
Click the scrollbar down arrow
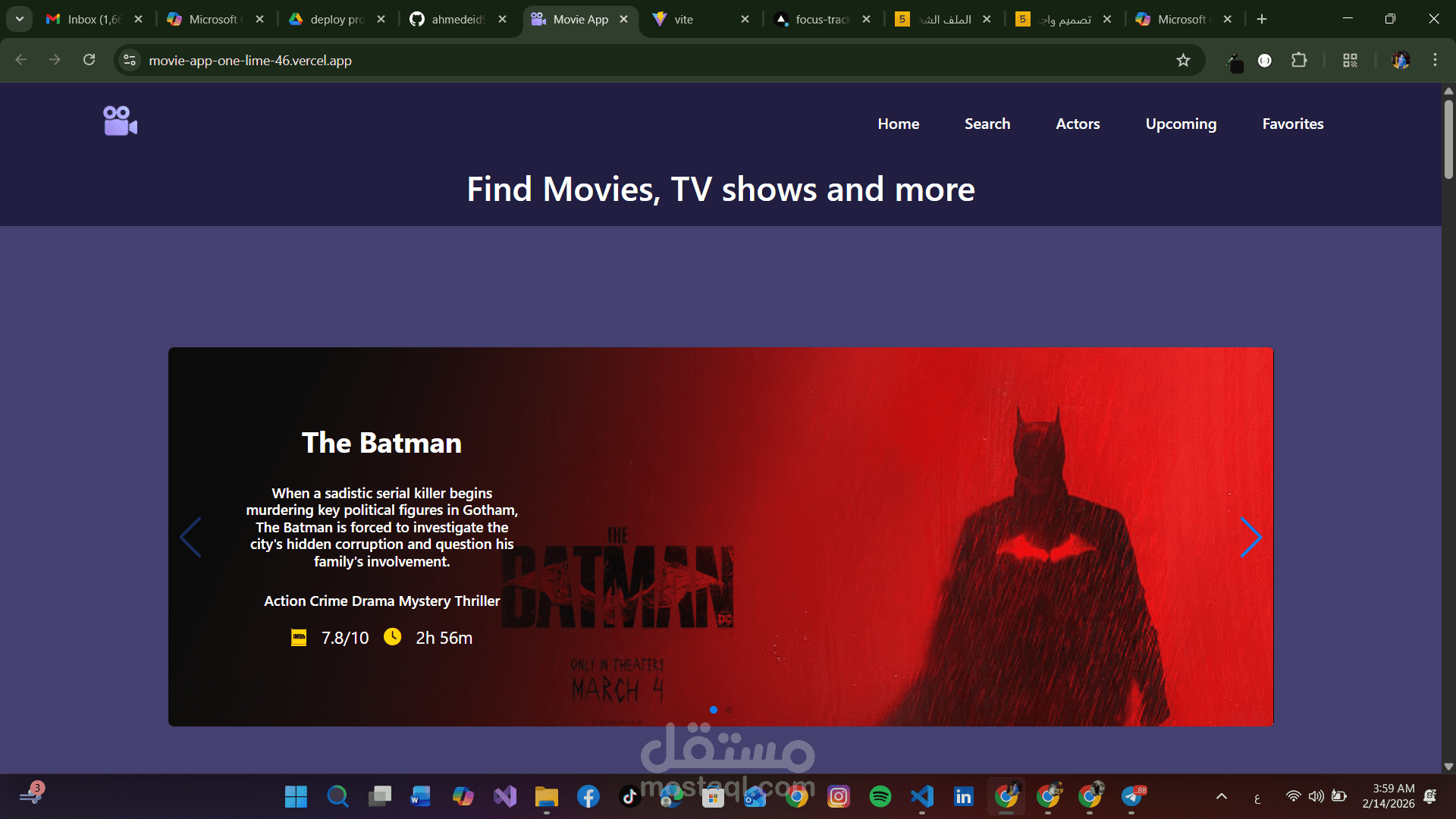point(1448,766)
